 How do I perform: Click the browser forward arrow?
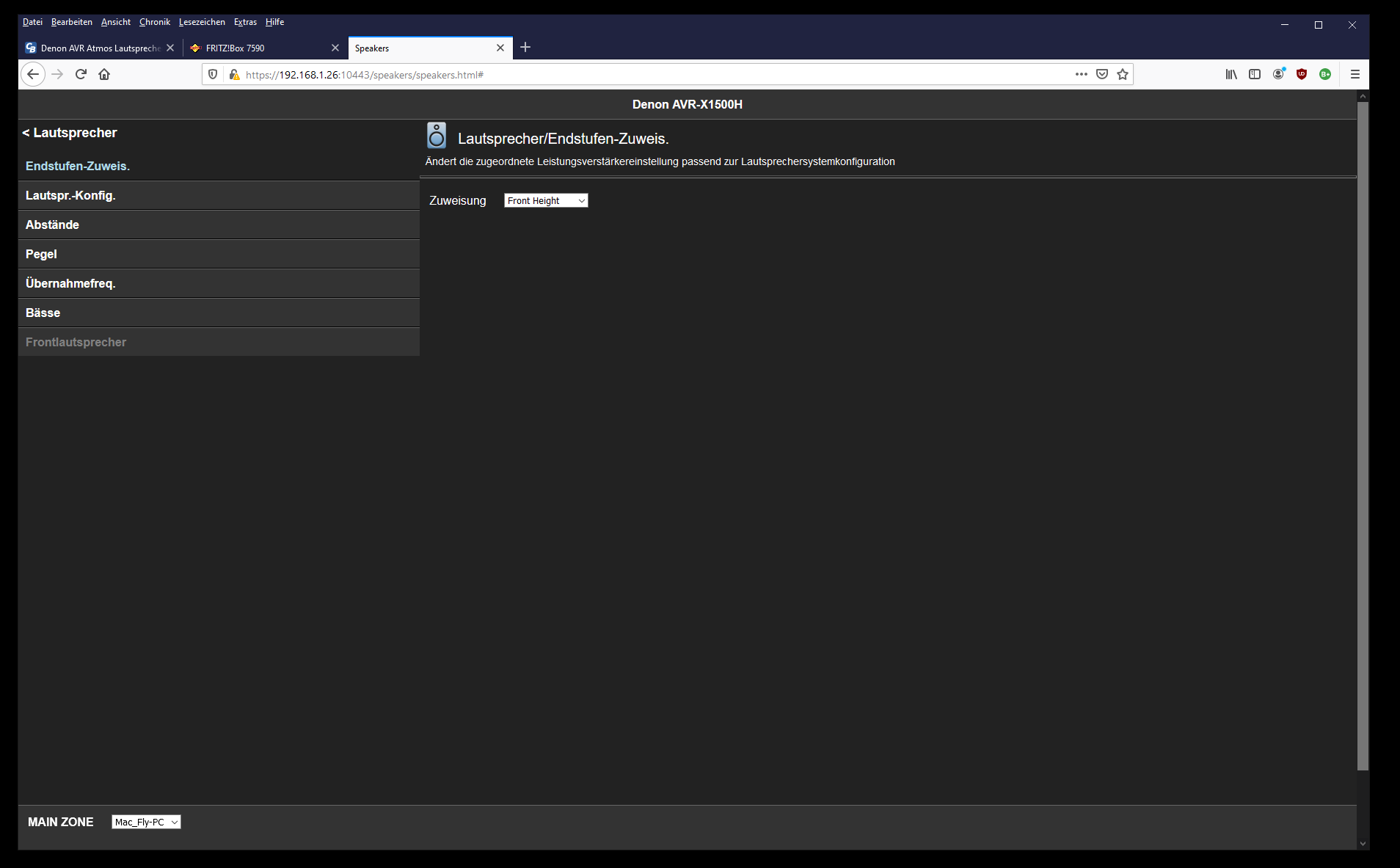[57, 74]
